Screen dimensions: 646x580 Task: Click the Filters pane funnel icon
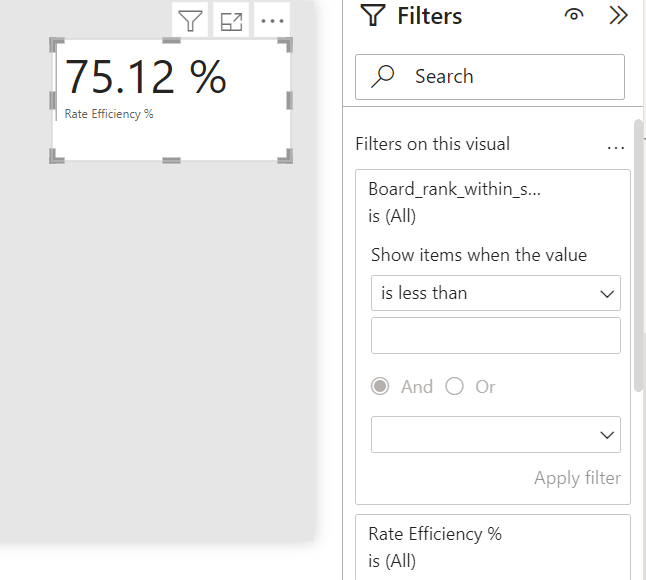coord(373,15)
